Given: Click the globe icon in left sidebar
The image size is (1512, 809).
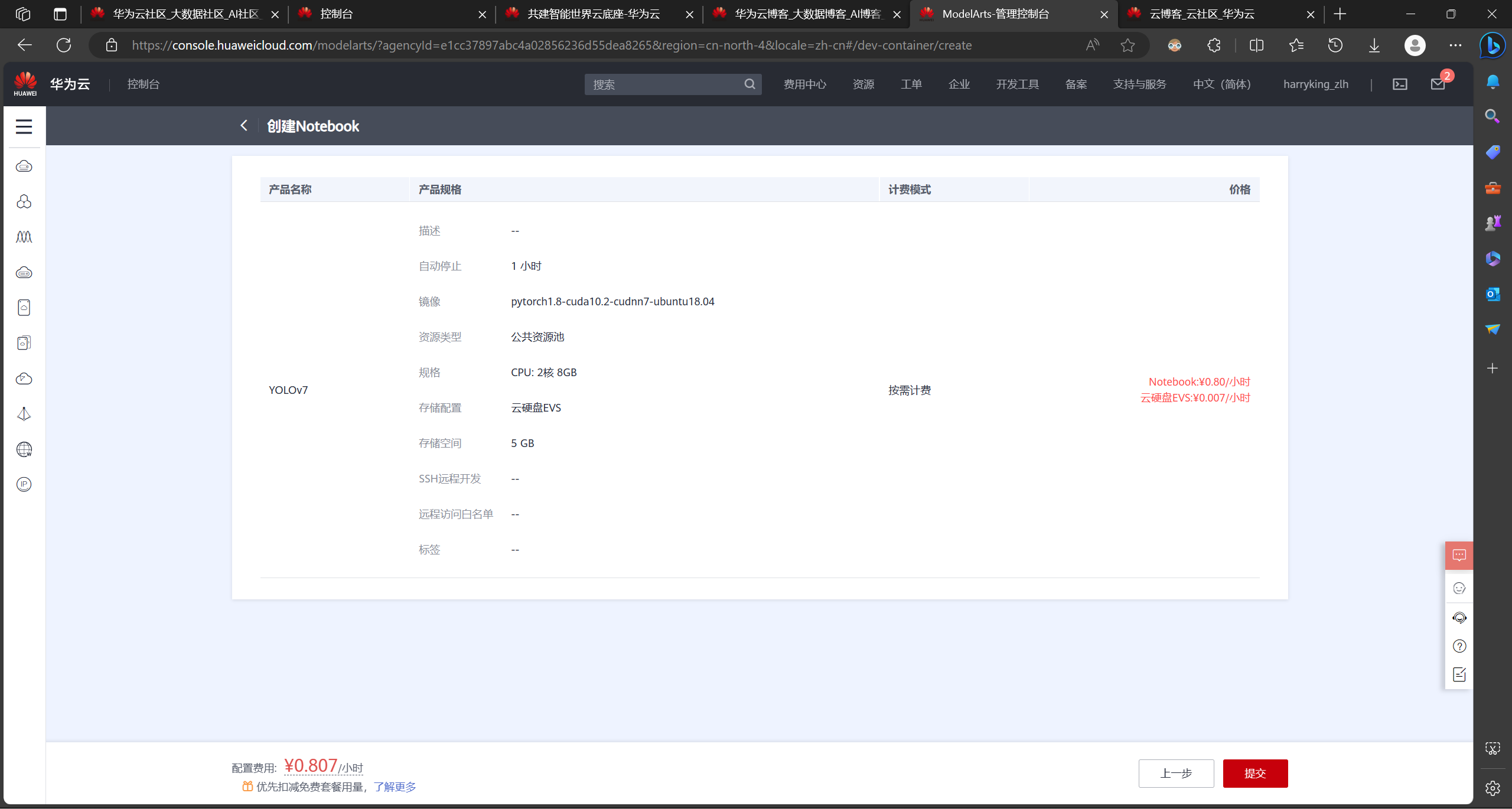Looking at the screenshot, I should tap(24, 449).
